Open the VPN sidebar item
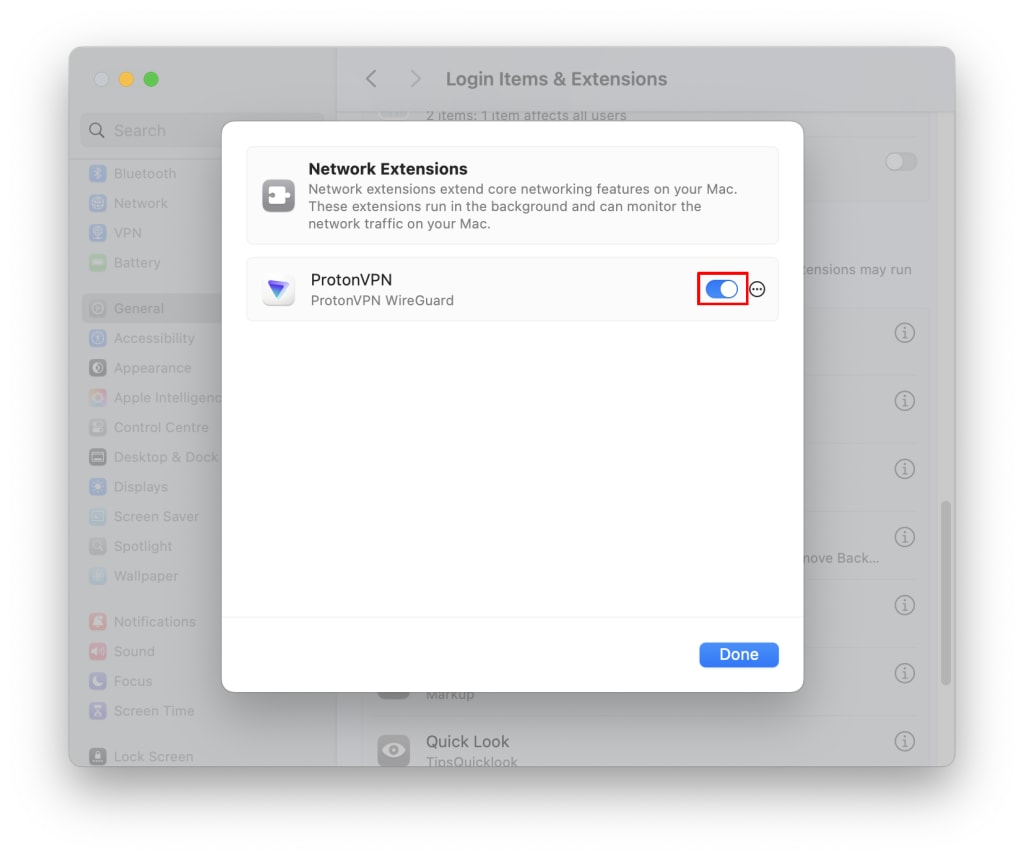The height and width of the screenshot is (858, 1024). click(x=116, y=233)
